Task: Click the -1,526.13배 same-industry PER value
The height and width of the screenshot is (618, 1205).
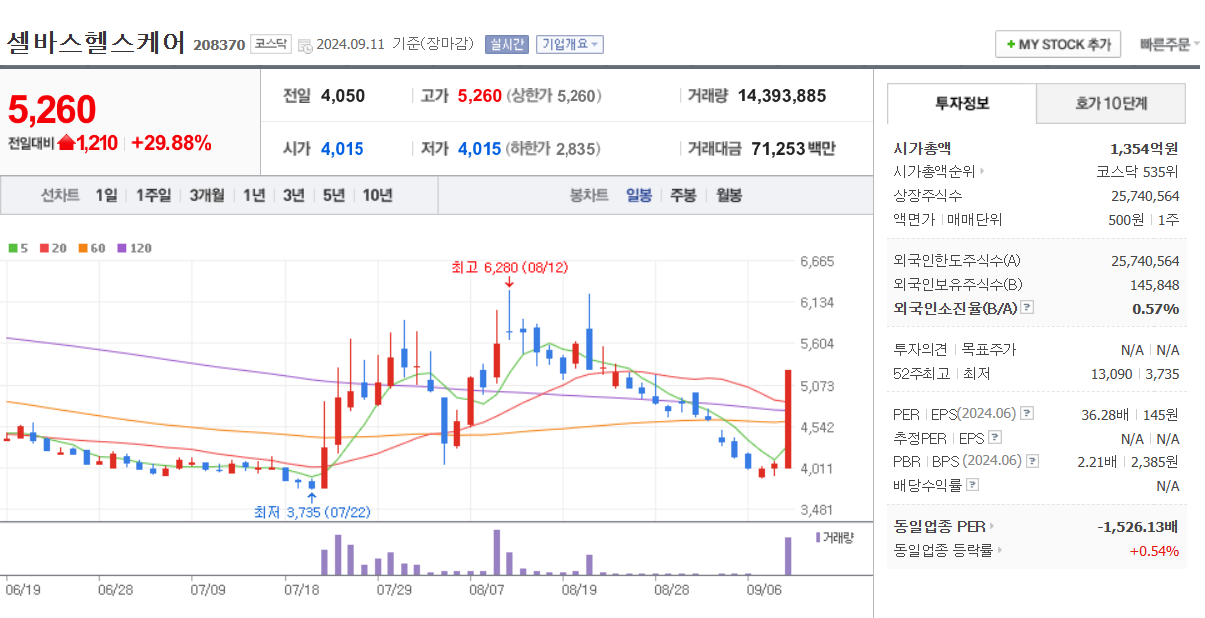Action: (1137, 526)
